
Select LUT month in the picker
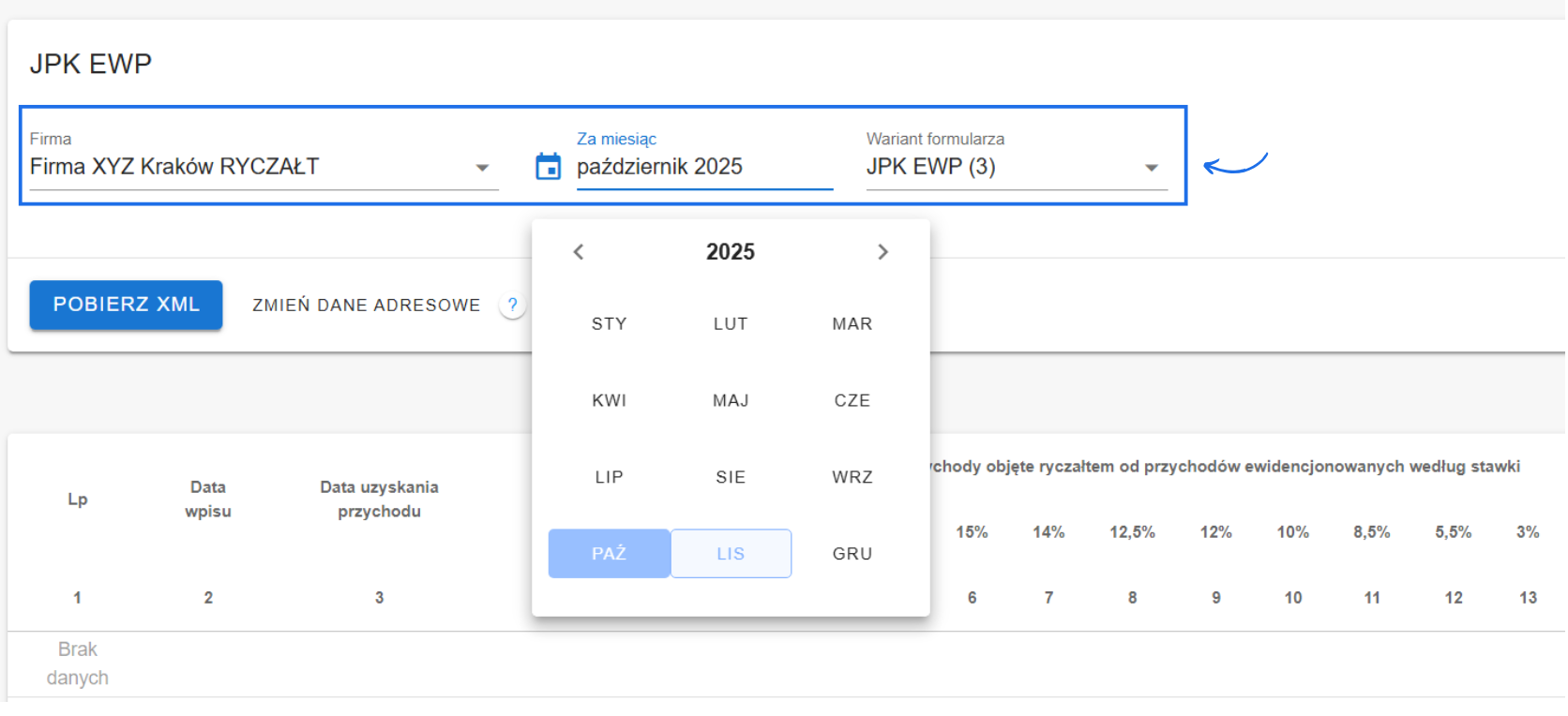(x=731, y=324)
